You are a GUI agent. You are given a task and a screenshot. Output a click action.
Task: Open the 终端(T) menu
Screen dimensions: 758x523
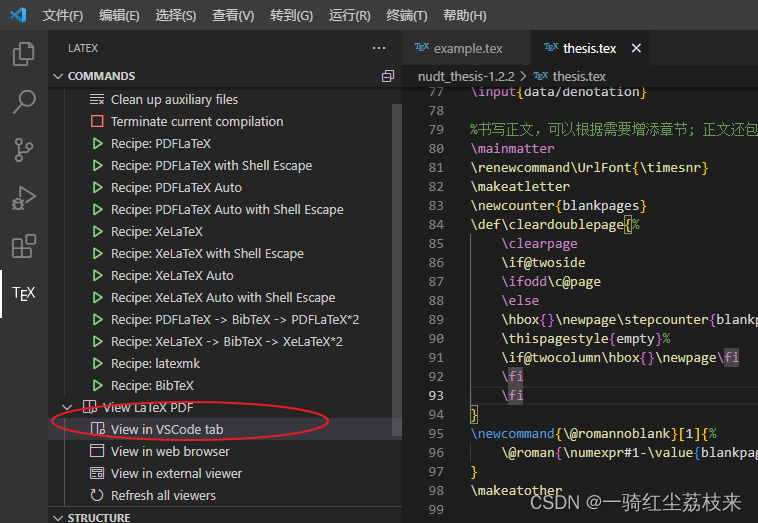coord(407,15)
